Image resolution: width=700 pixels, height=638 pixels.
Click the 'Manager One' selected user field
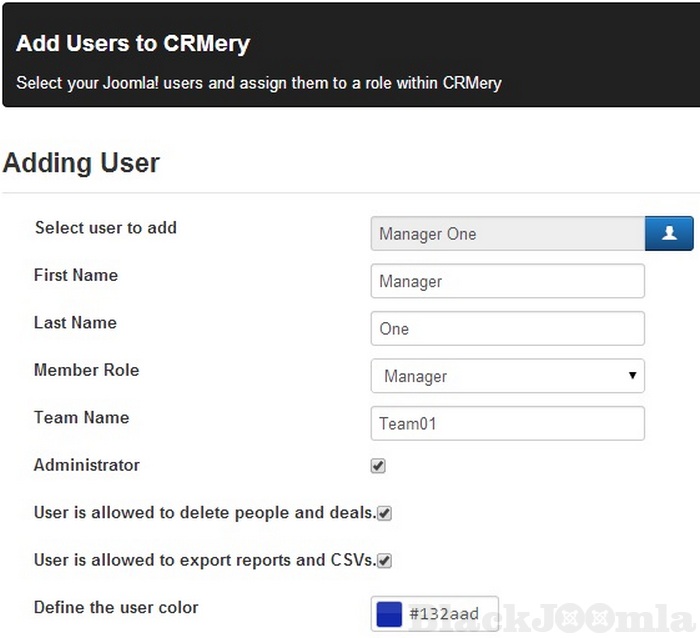[x=507, y=234]
